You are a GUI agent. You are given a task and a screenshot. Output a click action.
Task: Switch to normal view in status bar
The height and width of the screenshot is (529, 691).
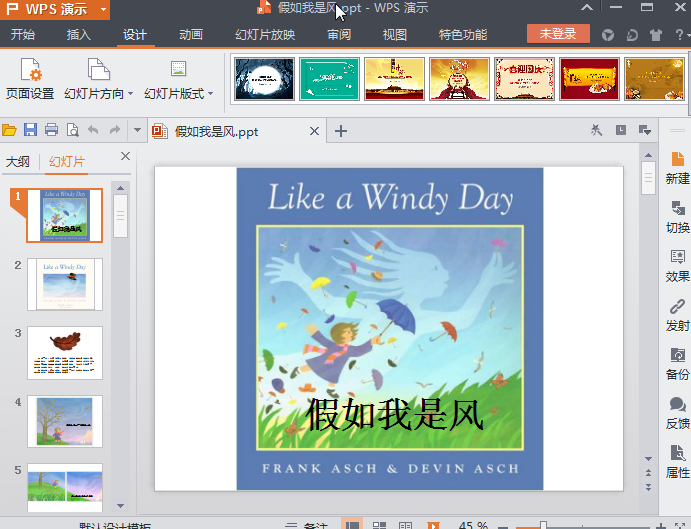click(x=352, y=525)
